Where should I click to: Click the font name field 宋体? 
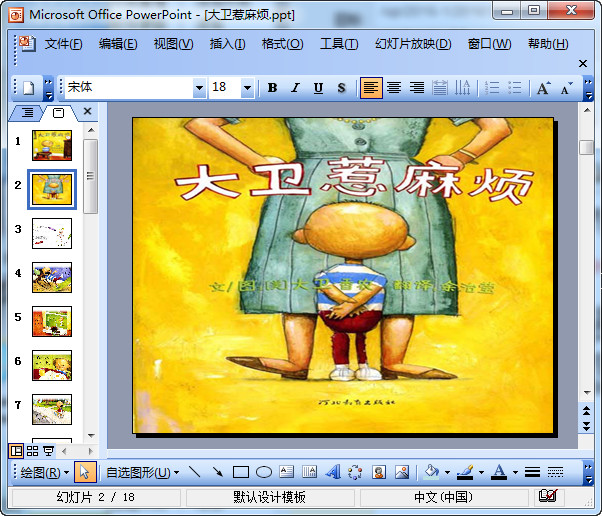(129, 88)
